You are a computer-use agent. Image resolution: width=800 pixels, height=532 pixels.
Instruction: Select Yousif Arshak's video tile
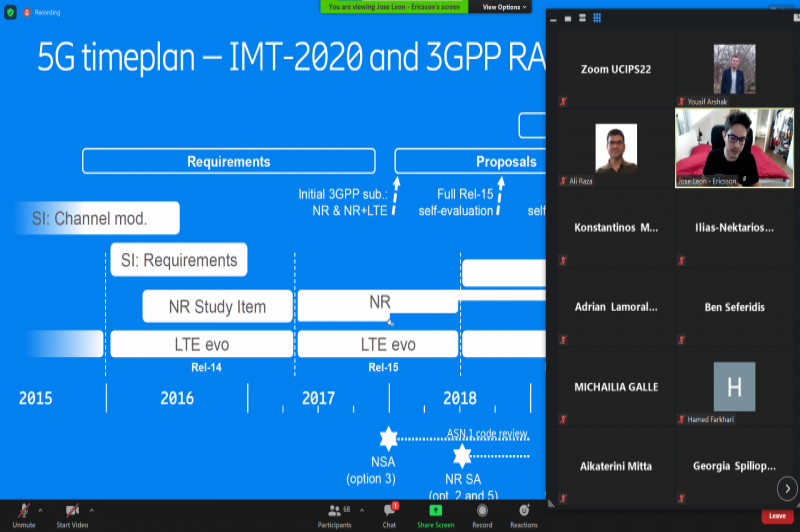[x=735, y=70]
